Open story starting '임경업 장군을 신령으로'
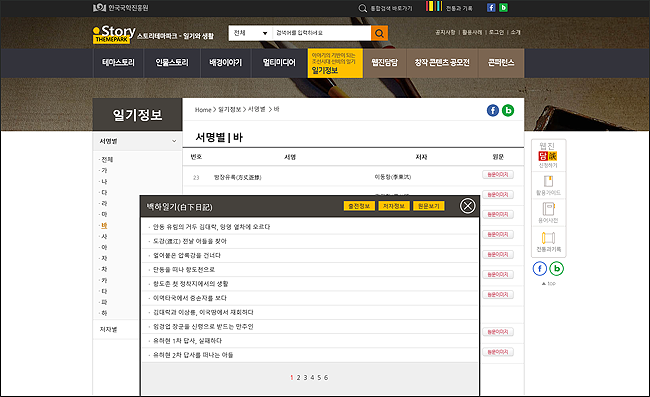The image size is (650, 397). [x=203, y=327]
